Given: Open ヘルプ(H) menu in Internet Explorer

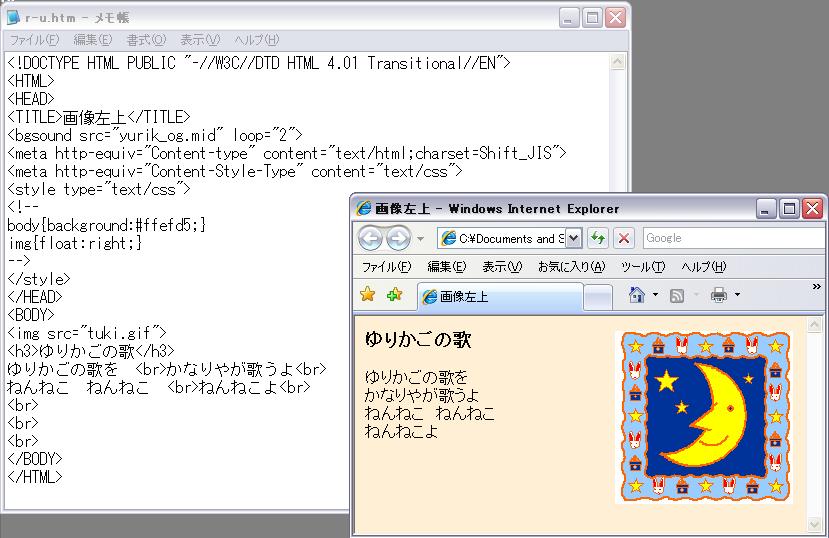Looking at the screenshot, I should [704, 267].
